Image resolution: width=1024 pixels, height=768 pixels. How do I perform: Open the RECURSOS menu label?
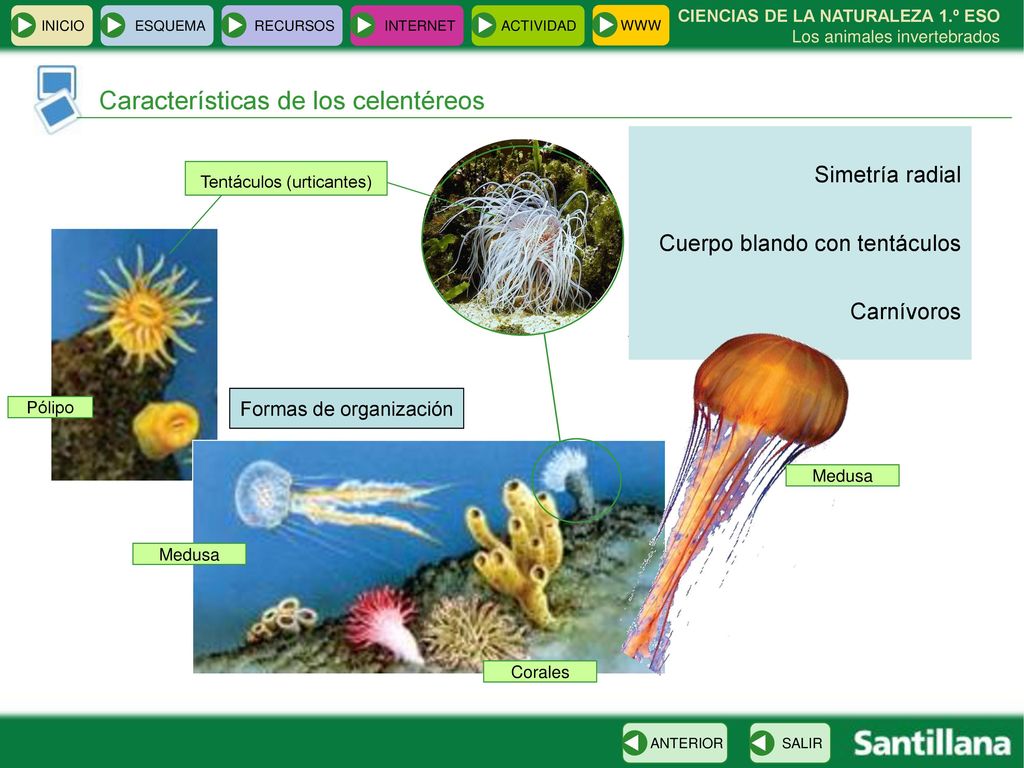click(295, 25)
